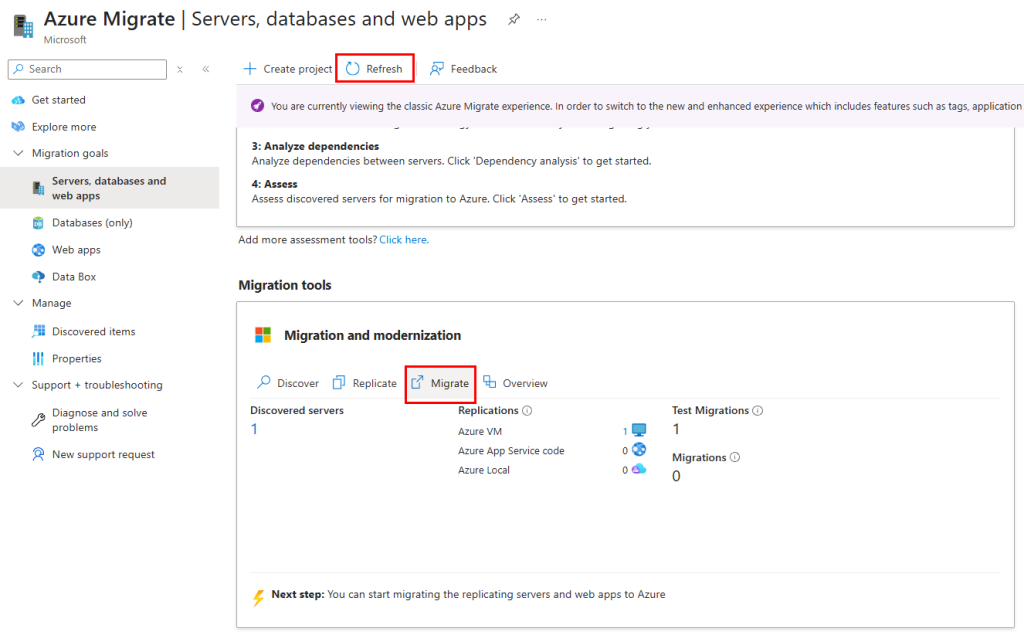This screenshot has height=635, width=1024.
Task: Open Azure VM replications count 1
Action: point(625,431)
